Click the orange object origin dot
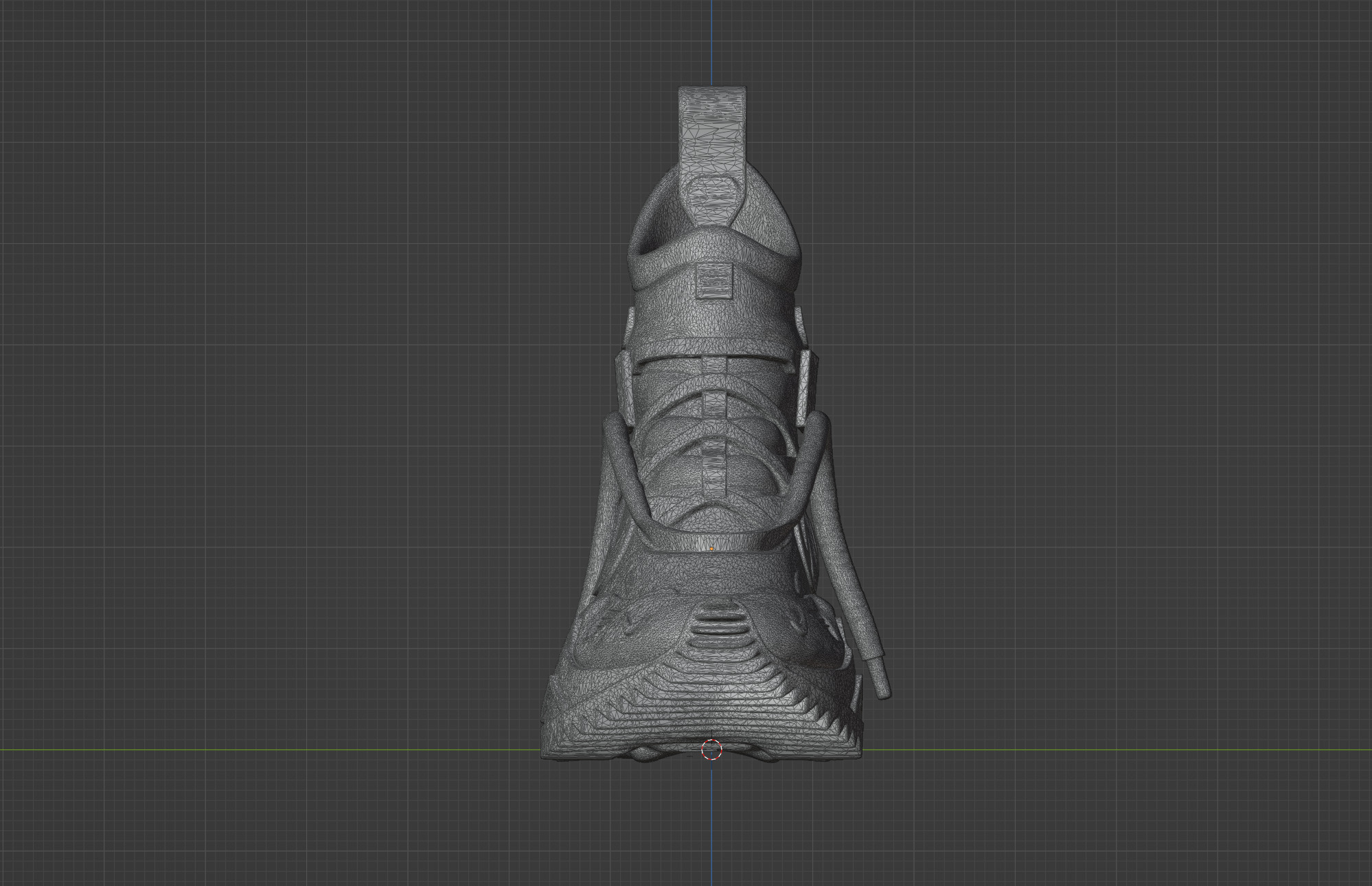The height and width of the screenshot is (886, 1372). [711, 549]
